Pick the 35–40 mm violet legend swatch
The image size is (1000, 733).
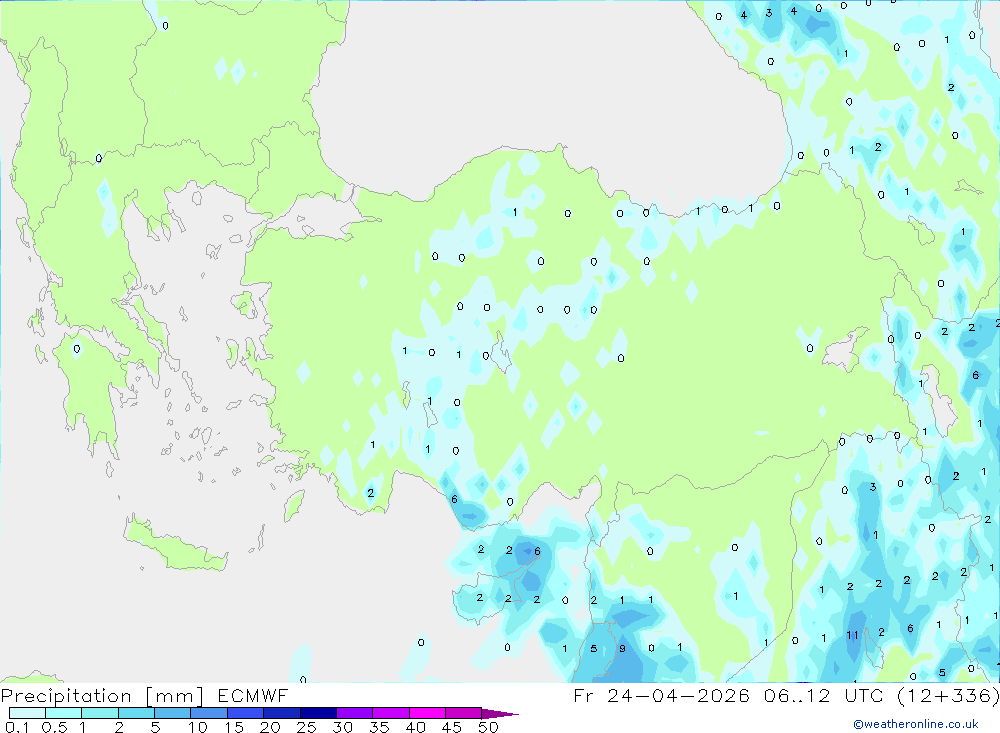(391, 713)
